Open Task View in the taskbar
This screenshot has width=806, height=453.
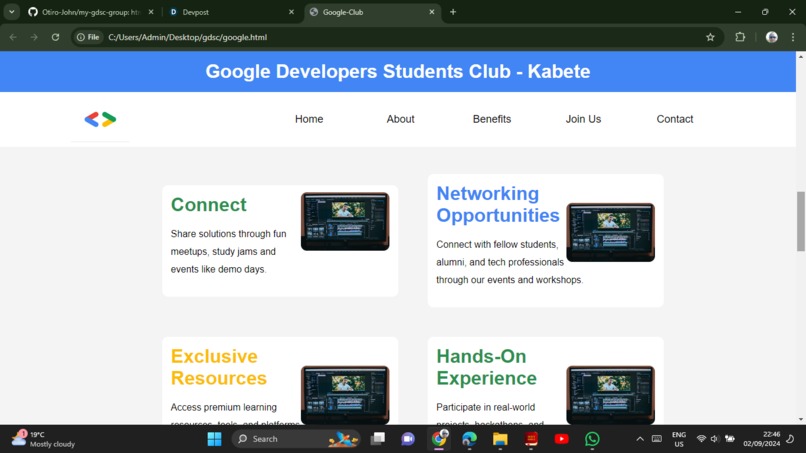coord(378,439)
